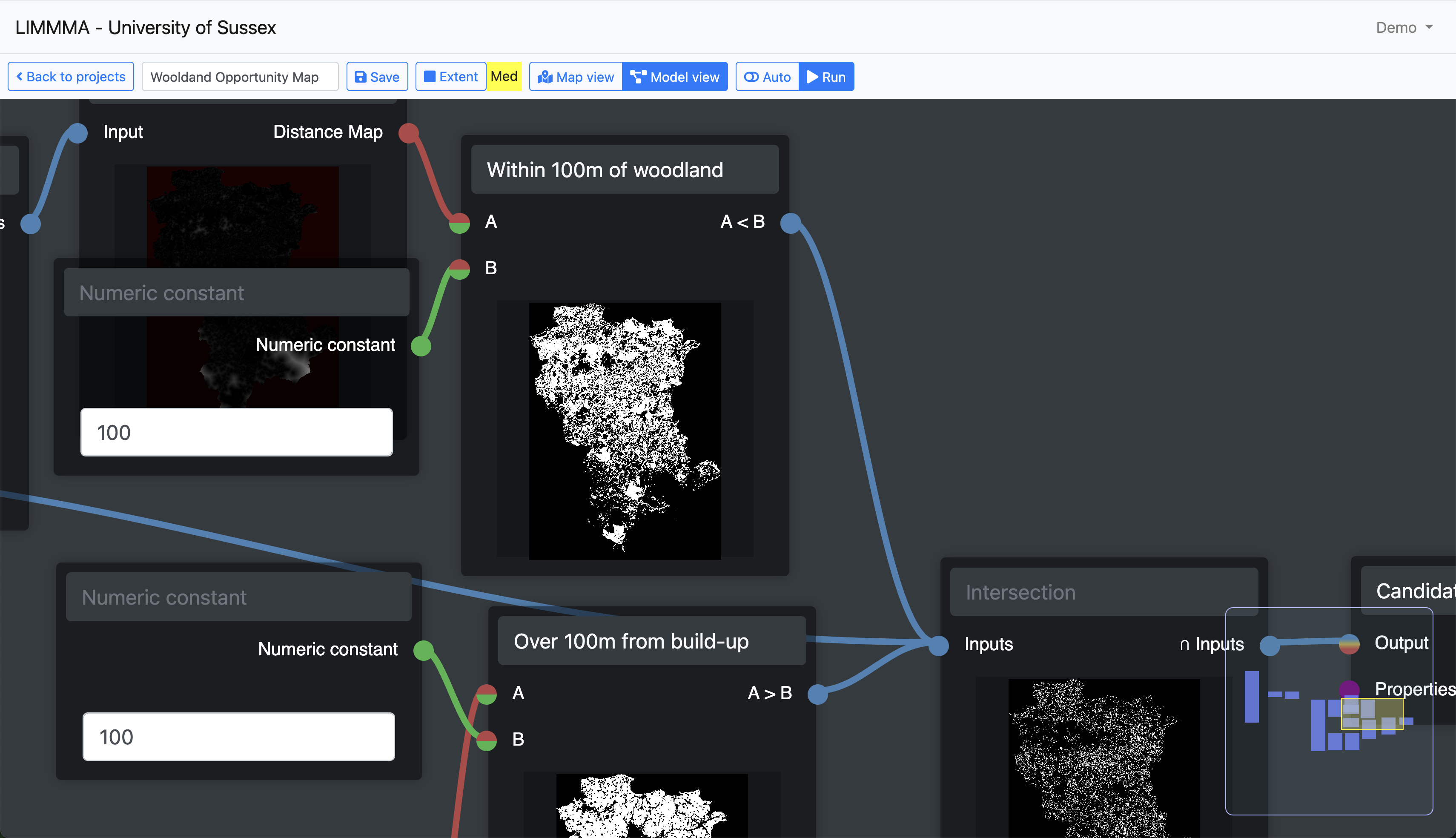The height and width of the screenshot is (838, 1456).
Task: Go back to projects
Action: coord(71,77)
